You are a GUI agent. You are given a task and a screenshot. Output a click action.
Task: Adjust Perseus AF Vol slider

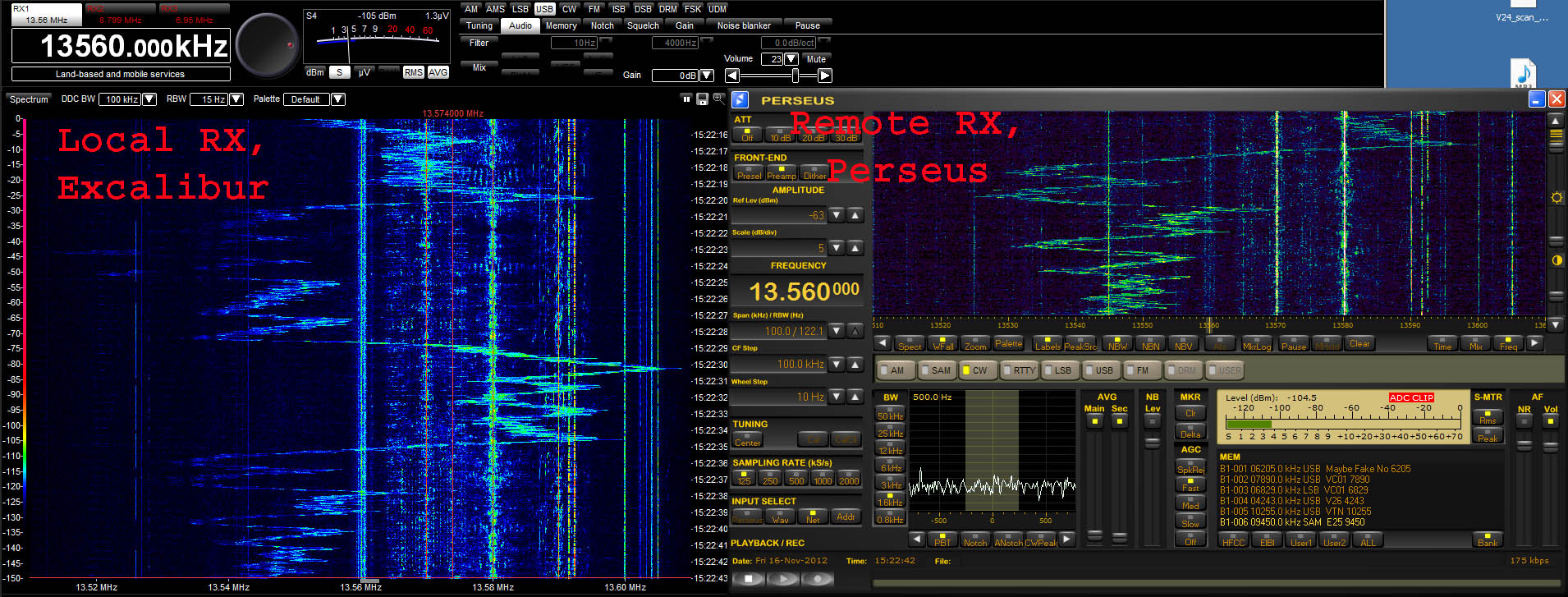1551,447
